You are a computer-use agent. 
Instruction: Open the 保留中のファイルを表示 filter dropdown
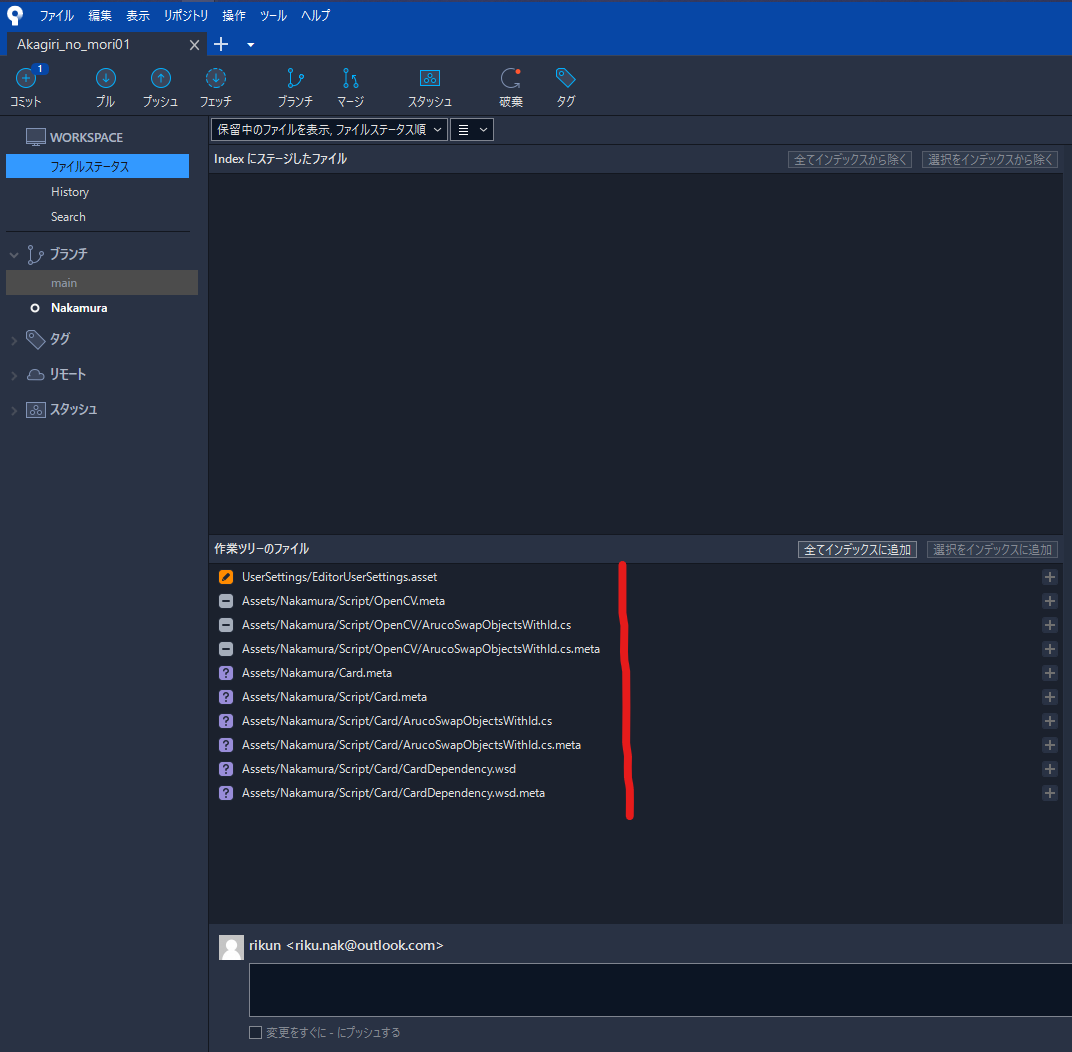click(x=329, y=129)
